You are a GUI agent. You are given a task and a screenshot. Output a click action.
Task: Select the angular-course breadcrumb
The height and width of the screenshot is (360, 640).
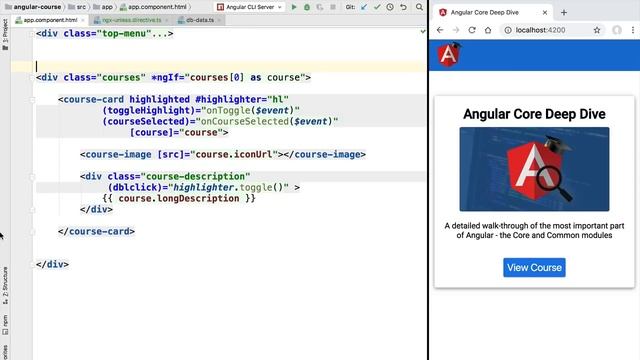pyautogui.click(x=33, y=7)
